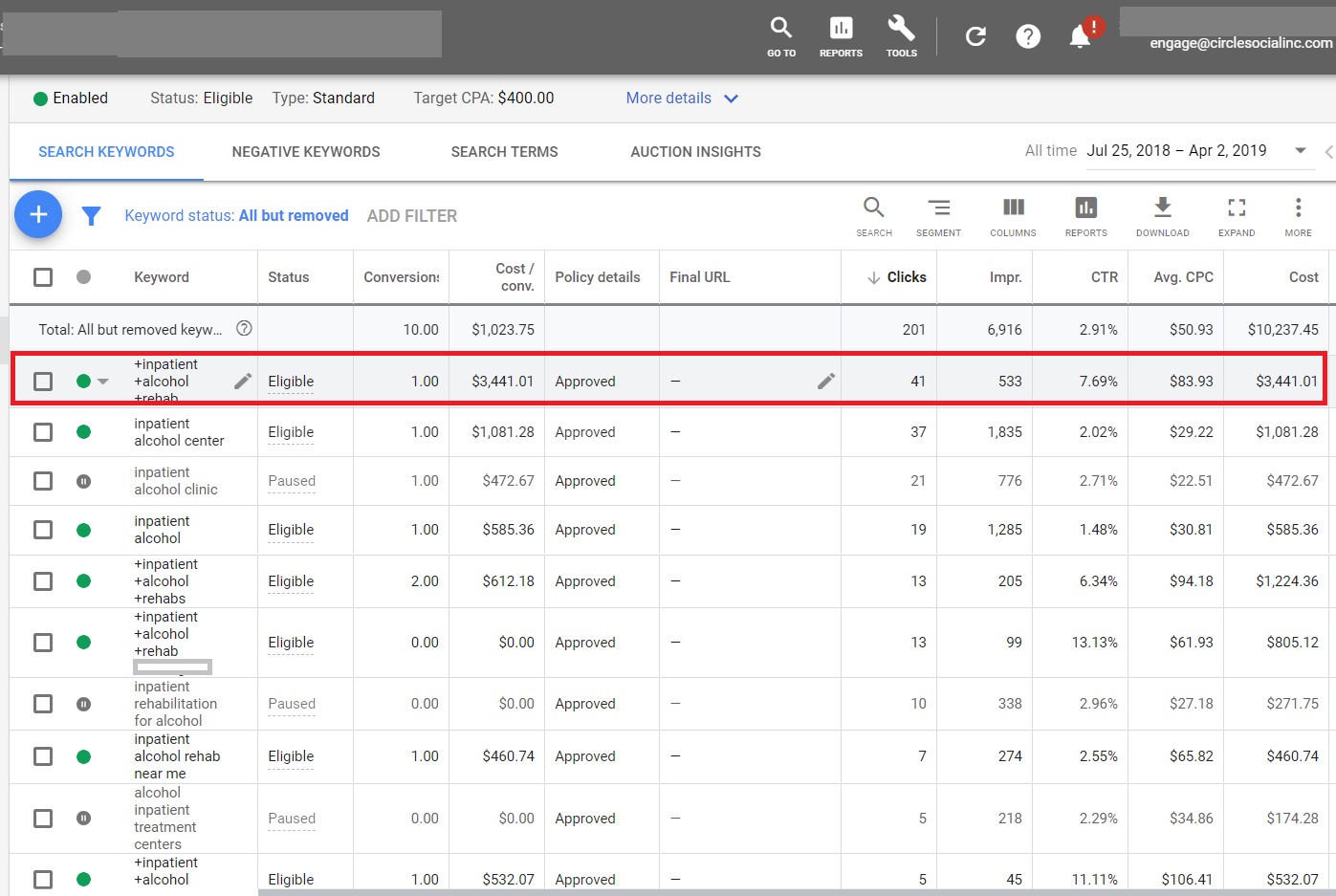Expand the More details chevron
The width and height of the screenshot is (1336, 896).
731,98
